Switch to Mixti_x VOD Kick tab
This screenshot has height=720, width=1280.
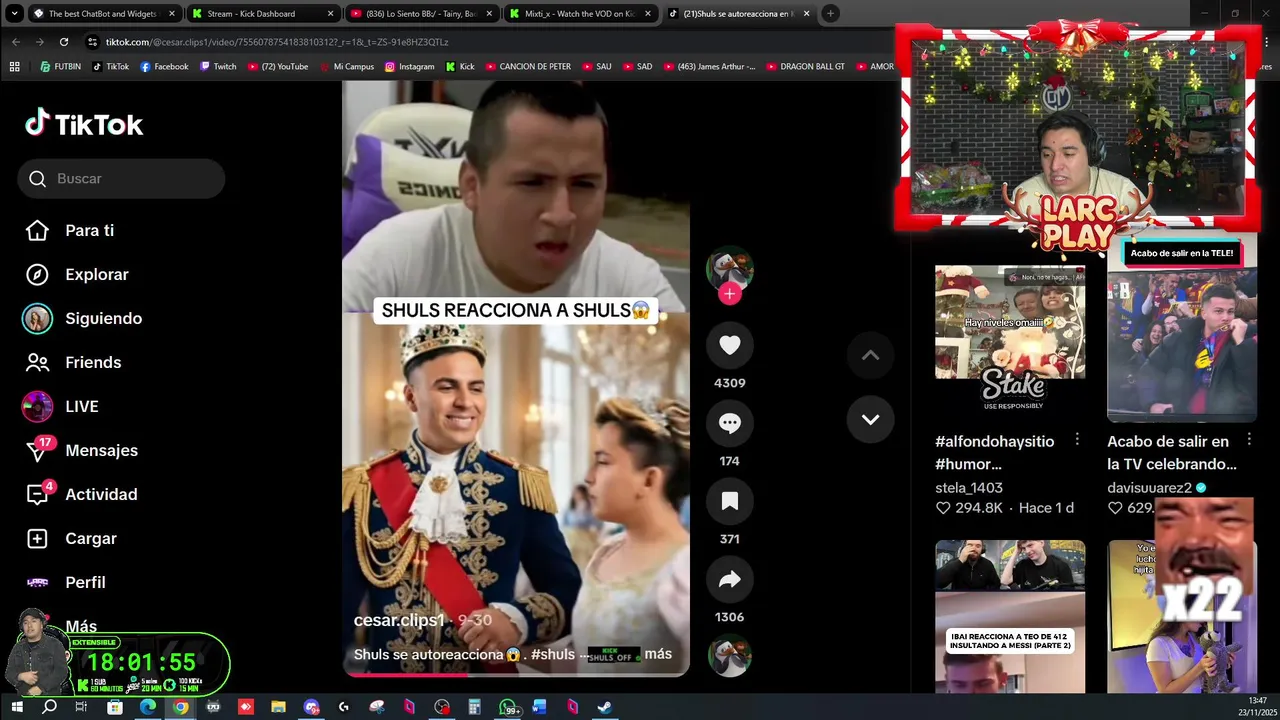(580, 14)
